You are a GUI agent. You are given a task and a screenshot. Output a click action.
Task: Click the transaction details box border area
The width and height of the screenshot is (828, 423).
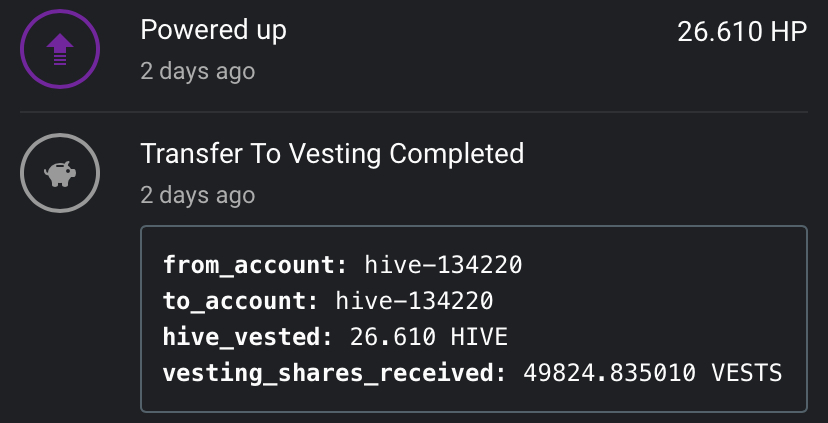pyautogui.click(x=474, y=319)
